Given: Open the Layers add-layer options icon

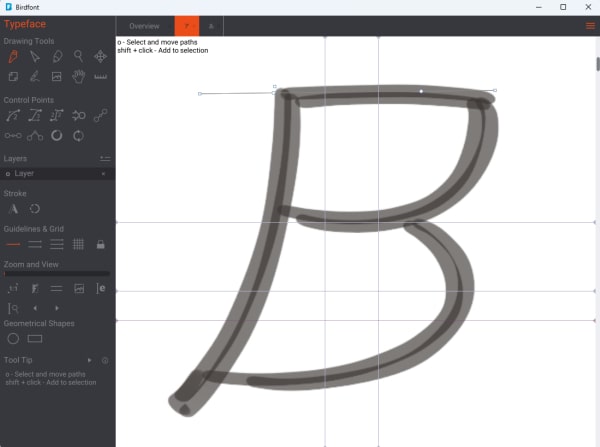Looking at the screenshot, I should (x=104, y=159).
